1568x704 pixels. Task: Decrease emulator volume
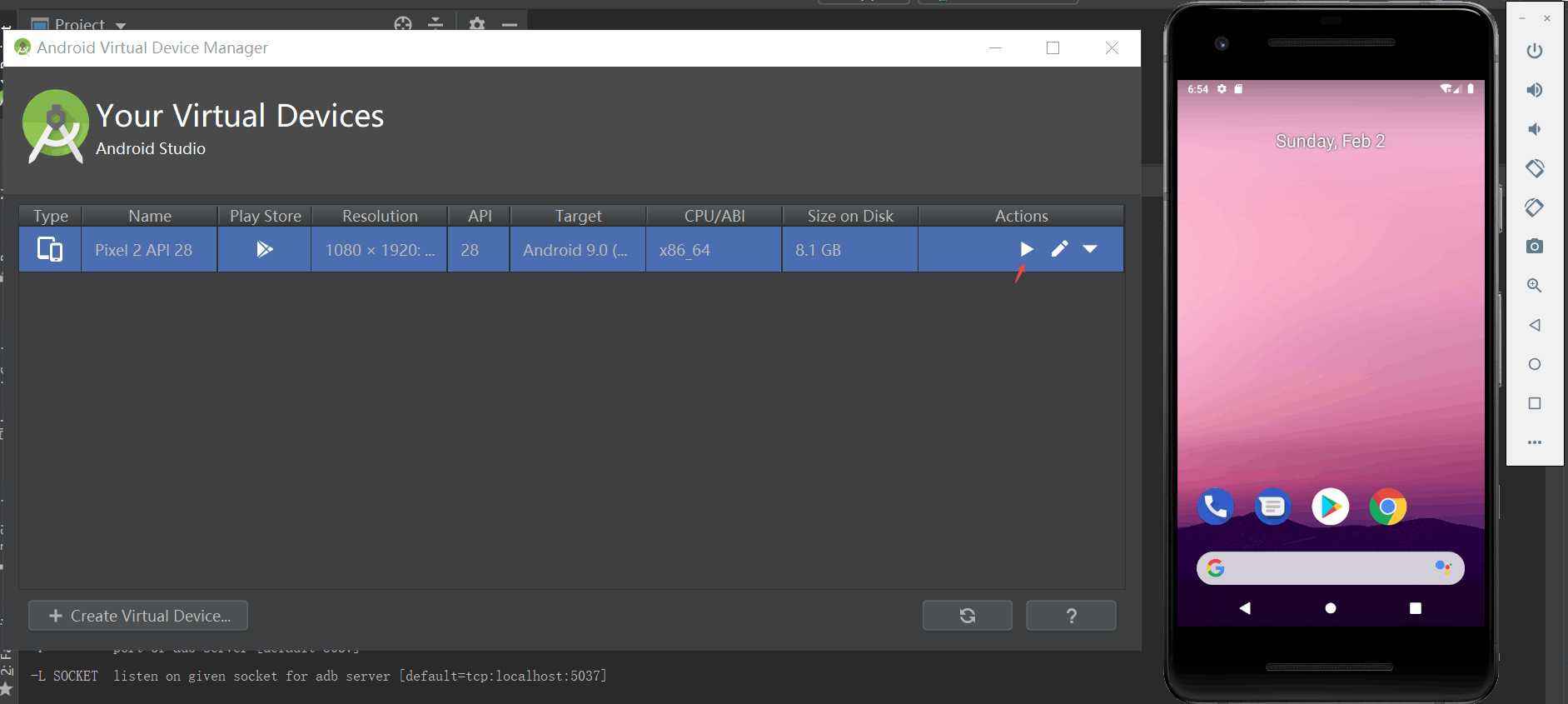click(x=1534, y=129)
